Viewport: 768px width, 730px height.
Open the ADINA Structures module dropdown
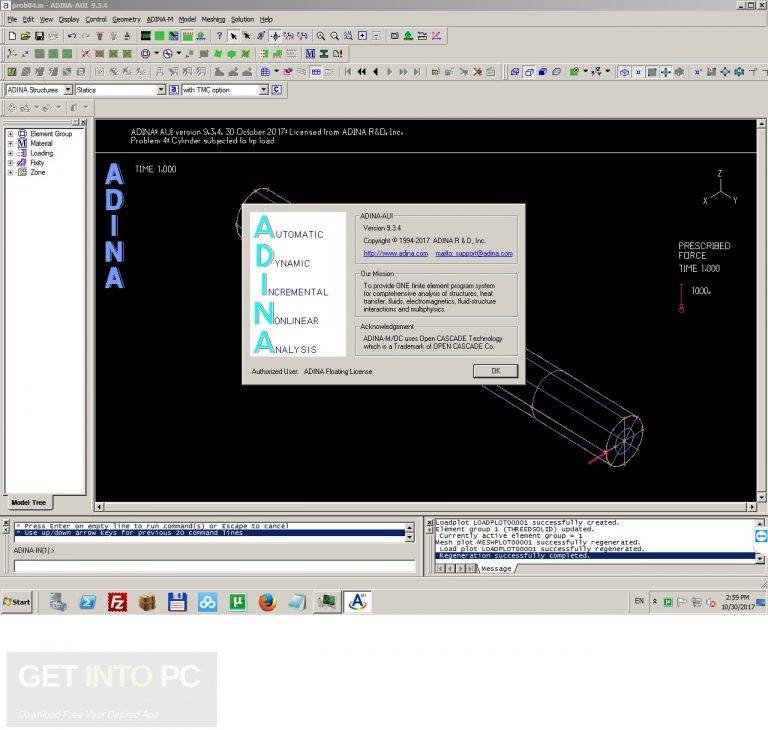click(68, 90)
